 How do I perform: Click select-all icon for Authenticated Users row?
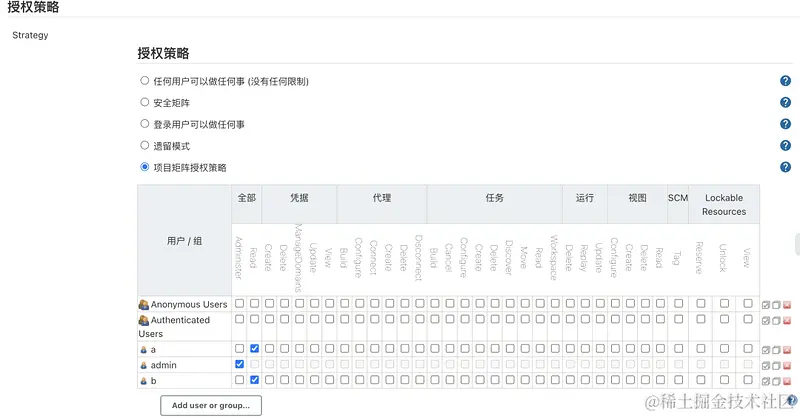tap(766, 321)
